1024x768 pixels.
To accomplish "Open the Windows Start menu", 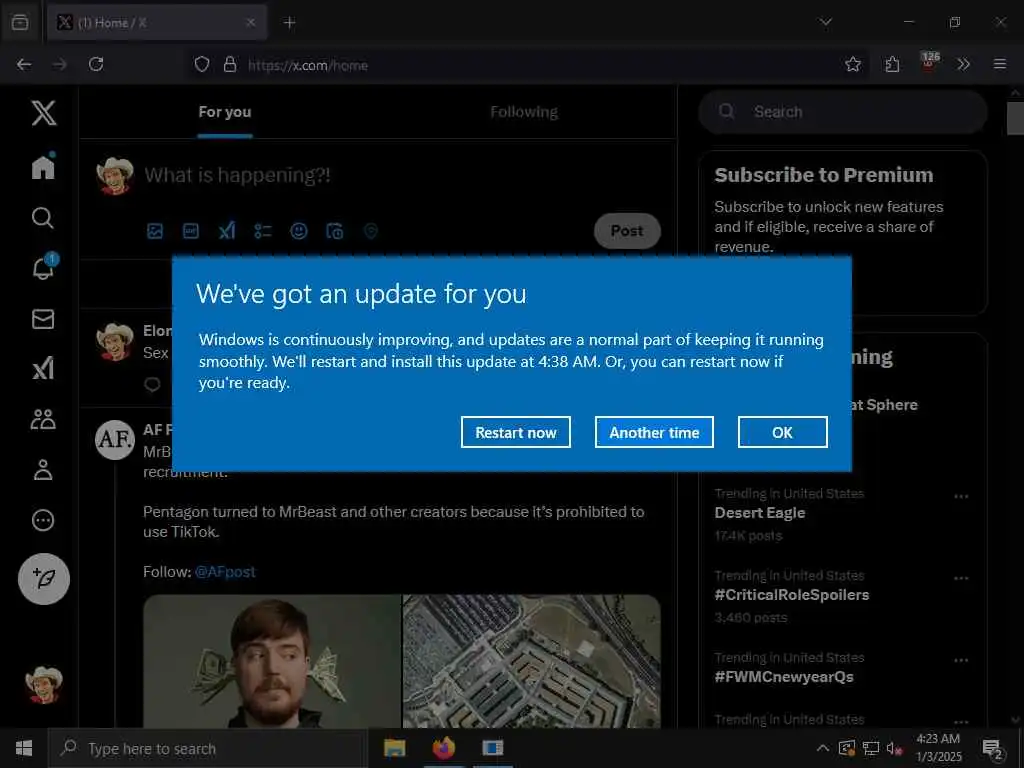I will tap(24, 748).
